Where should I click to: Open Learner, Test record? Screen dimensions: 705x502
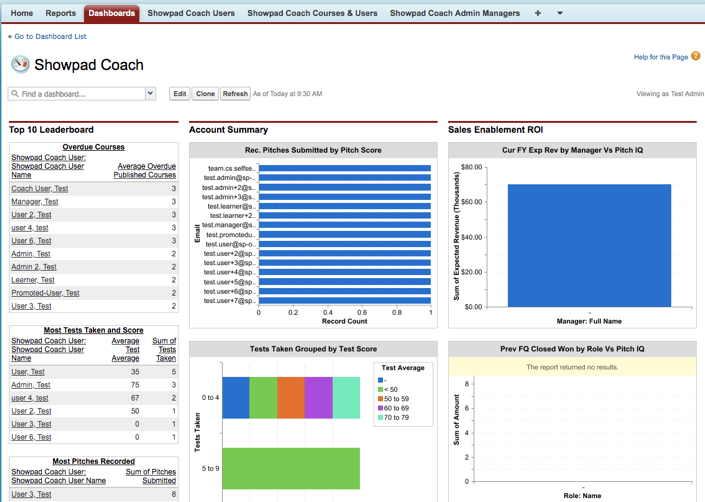33,280
